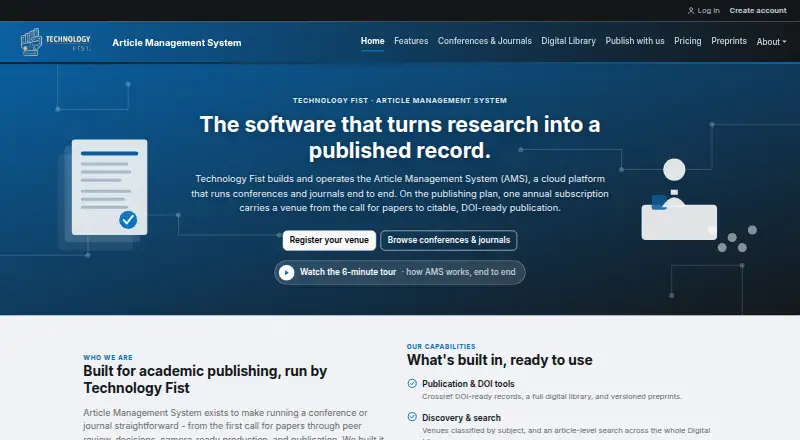Go to Preprints in the navigation
The height and width of the screenshot is (440, 800).
point(729,41)
